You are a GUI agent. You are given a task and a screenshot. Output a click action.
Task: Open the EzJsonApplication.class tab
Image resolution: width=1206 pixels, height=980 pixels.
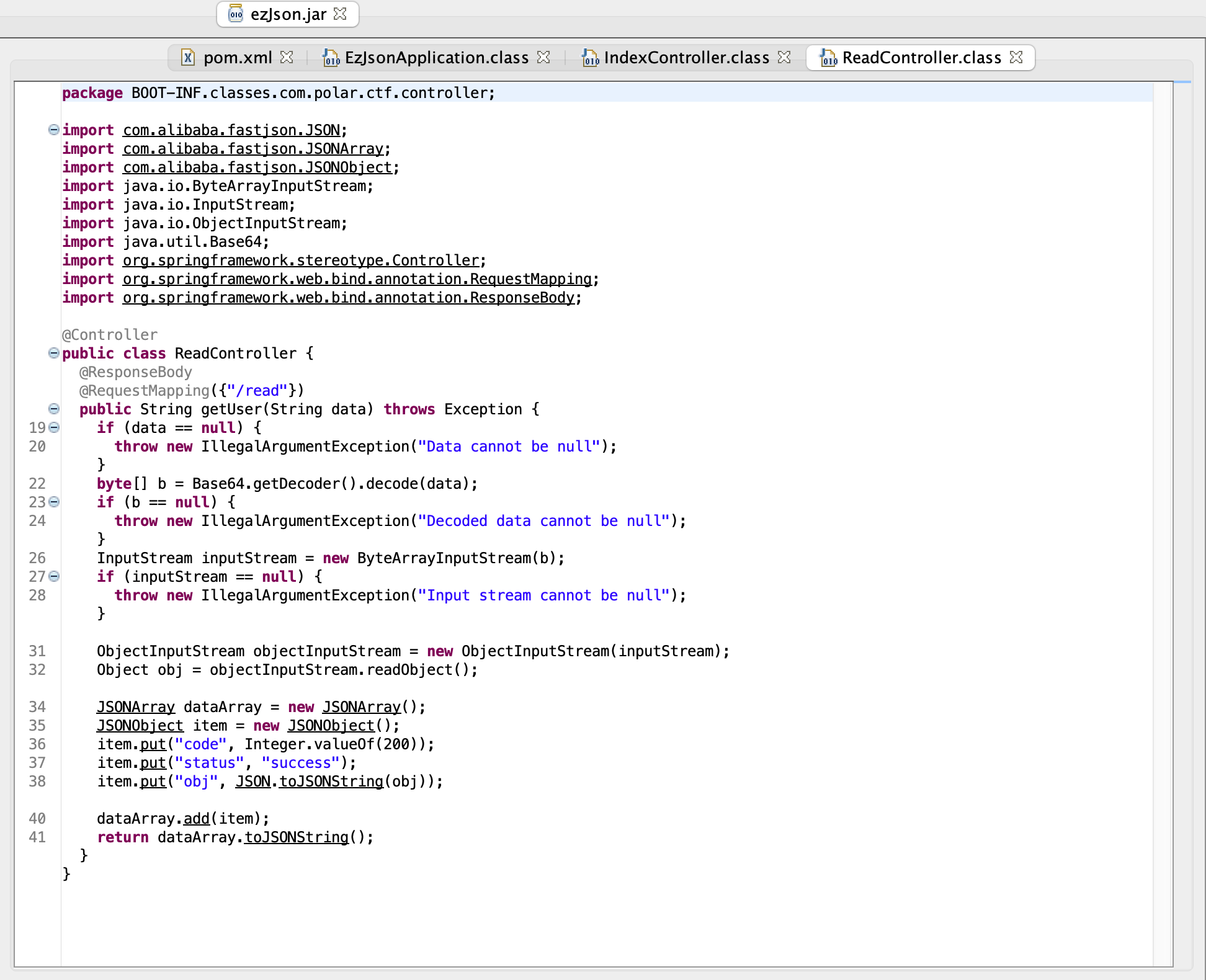pos(437,58)
